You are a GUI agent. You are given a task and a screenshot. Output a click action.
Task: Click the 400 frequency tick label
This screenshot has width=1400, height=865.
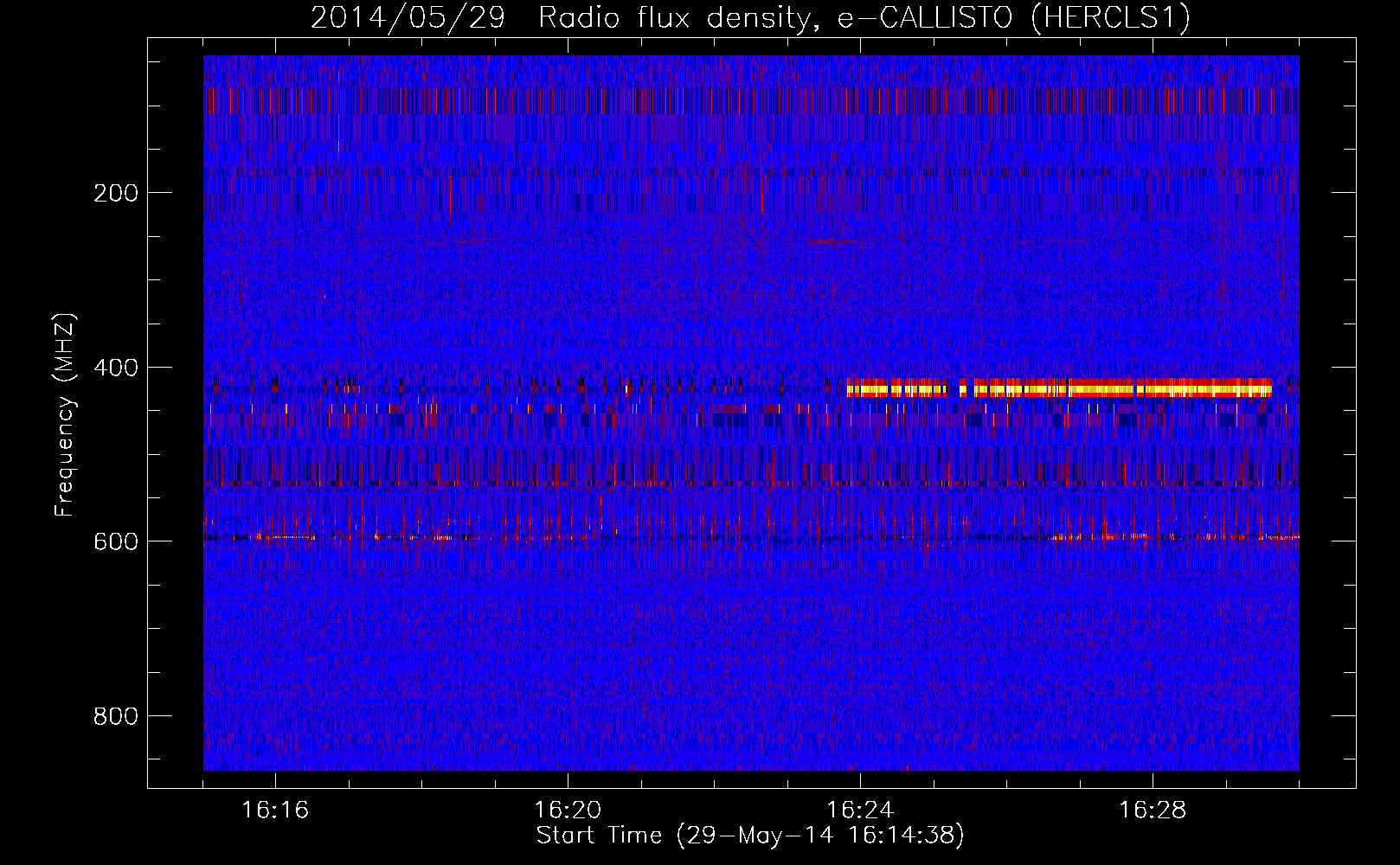coord(116,368)
